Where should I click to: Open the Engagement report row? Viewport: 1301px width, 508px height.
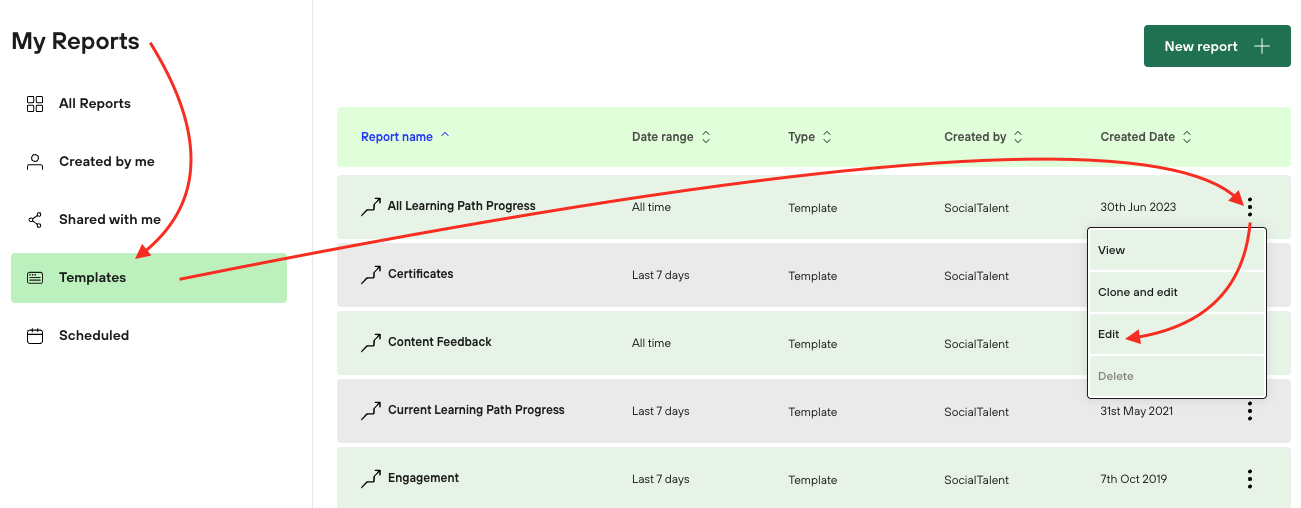click(423, 478)
